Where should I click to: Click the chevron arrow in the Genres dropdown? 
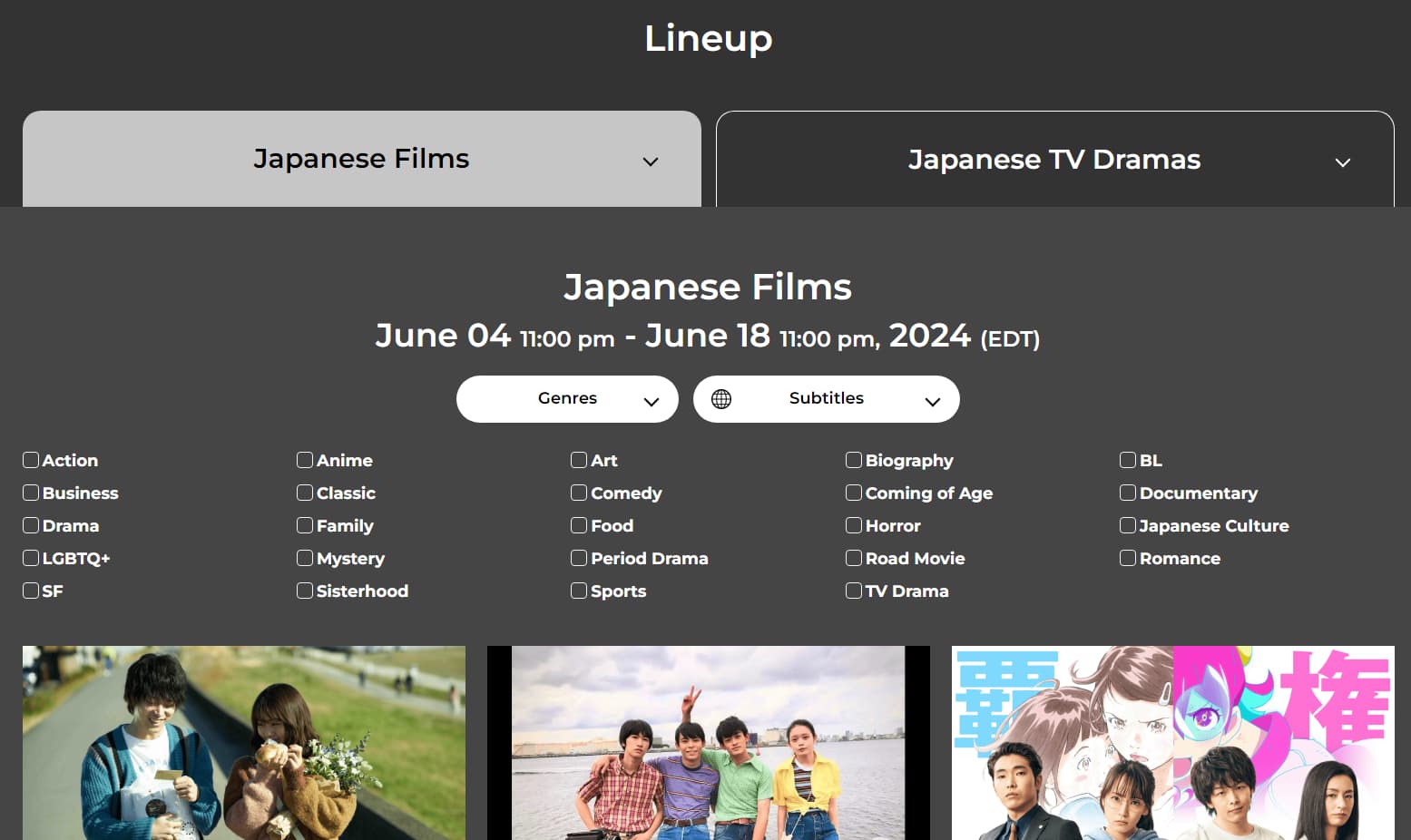tap(651, 402)
